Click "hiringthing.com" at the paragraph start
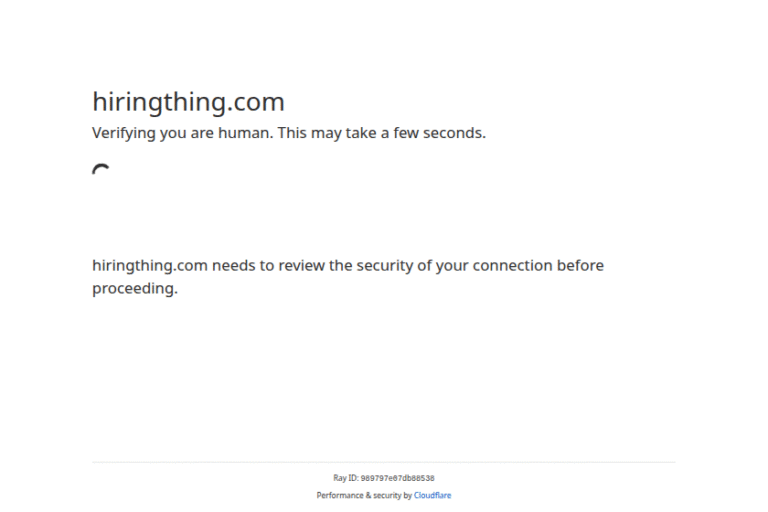This screenshot has width=768, height=512. click(150, 266)
